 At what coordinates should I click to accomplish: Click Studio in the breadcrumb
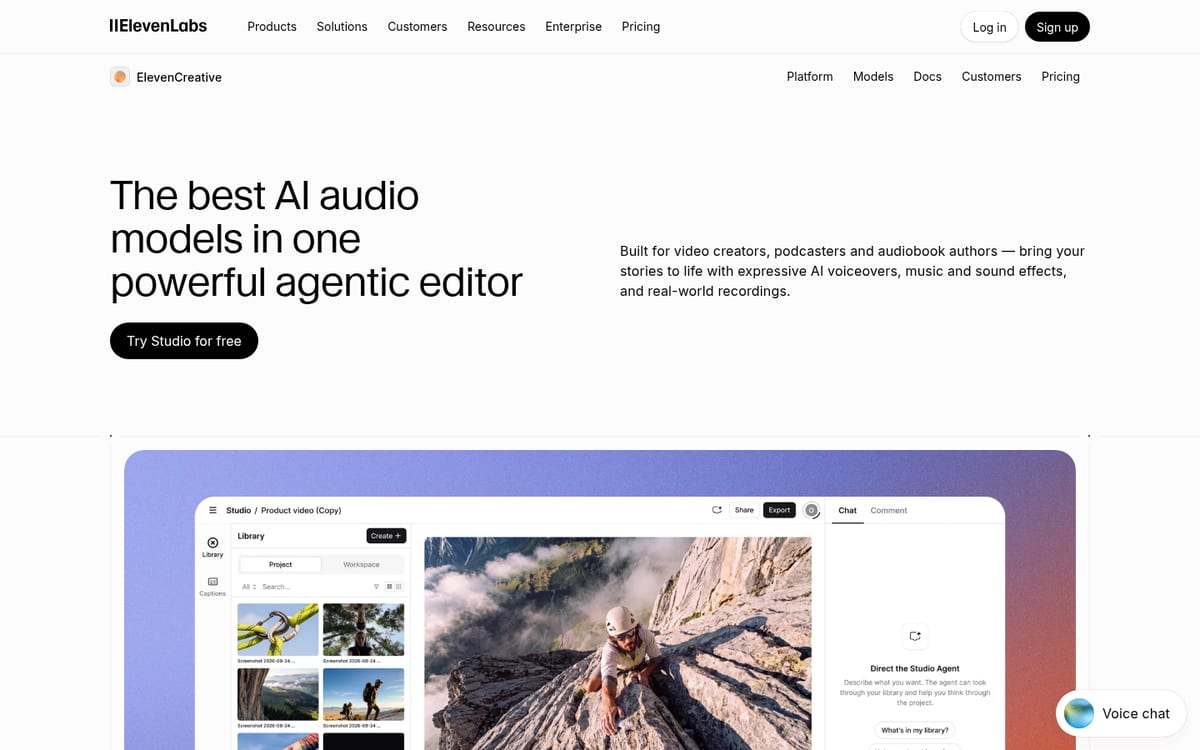pos(238,510)
